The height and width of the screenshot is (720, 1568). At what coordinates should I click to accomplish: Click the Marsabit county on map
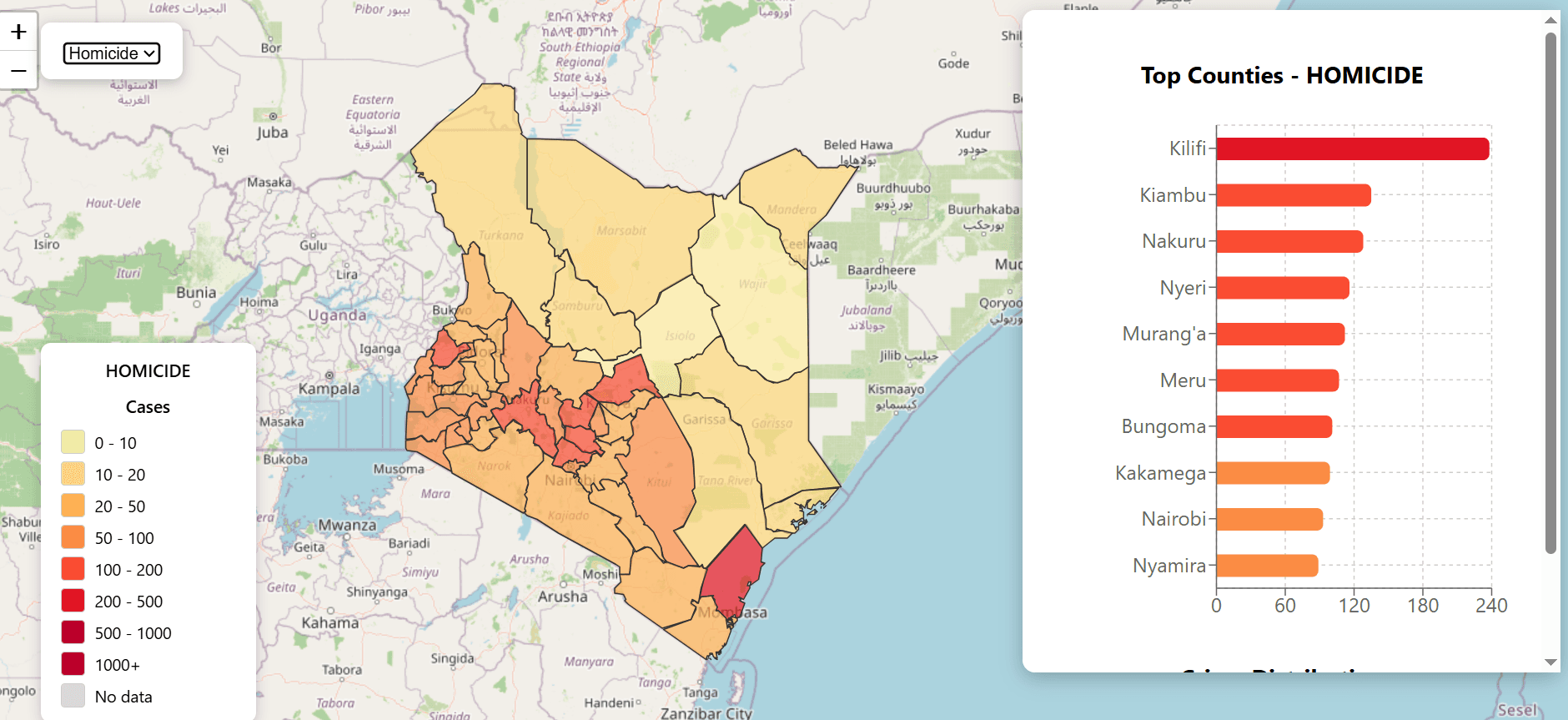(621, 230)
